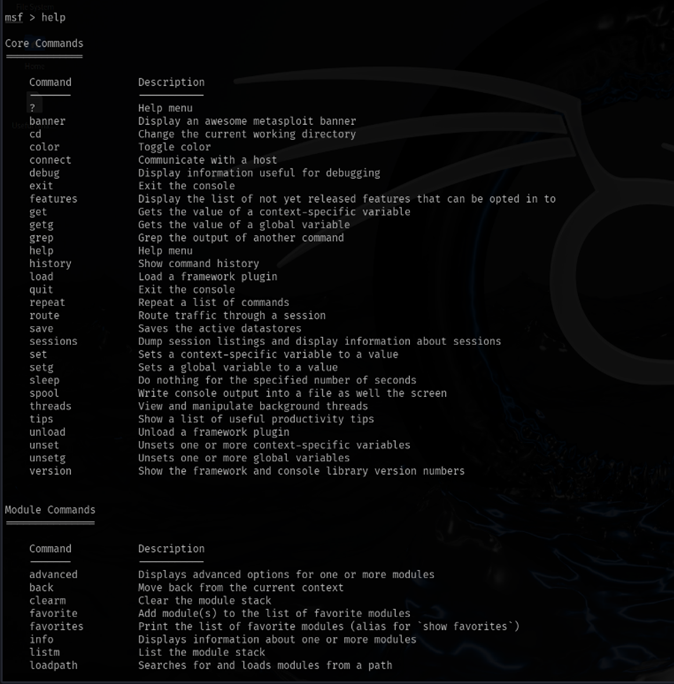Click 'Searches for and loads modules from a path'
This screenshot has height=684, width=674.
click(x=265, y=666)
